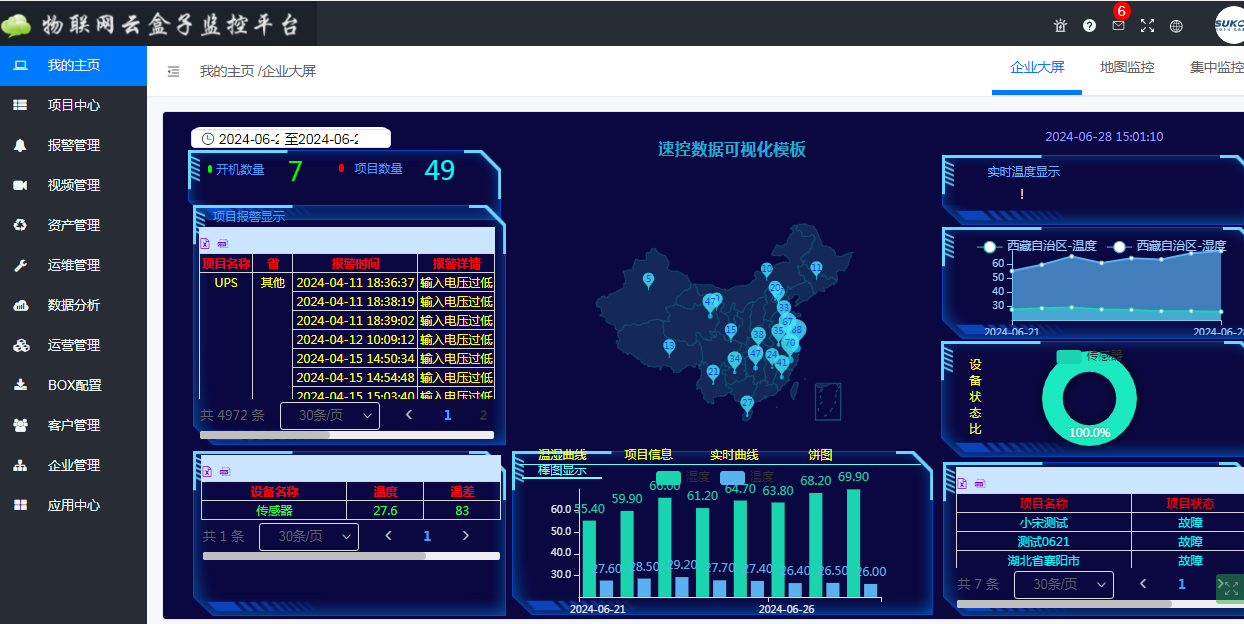Image resolution: width=1244 pixels, height=624 pixels.
Task: Switch to the 地图监控 tab
Action: (1127, 68)
